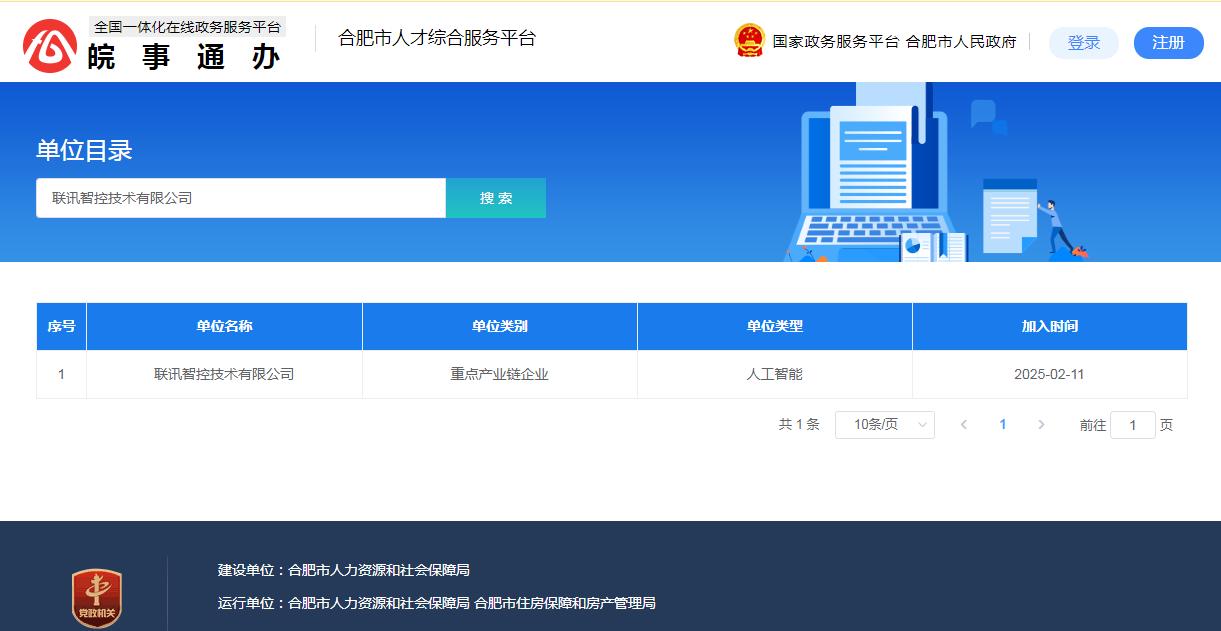Open the 10条/页 page size dropdown

point(884,425)
